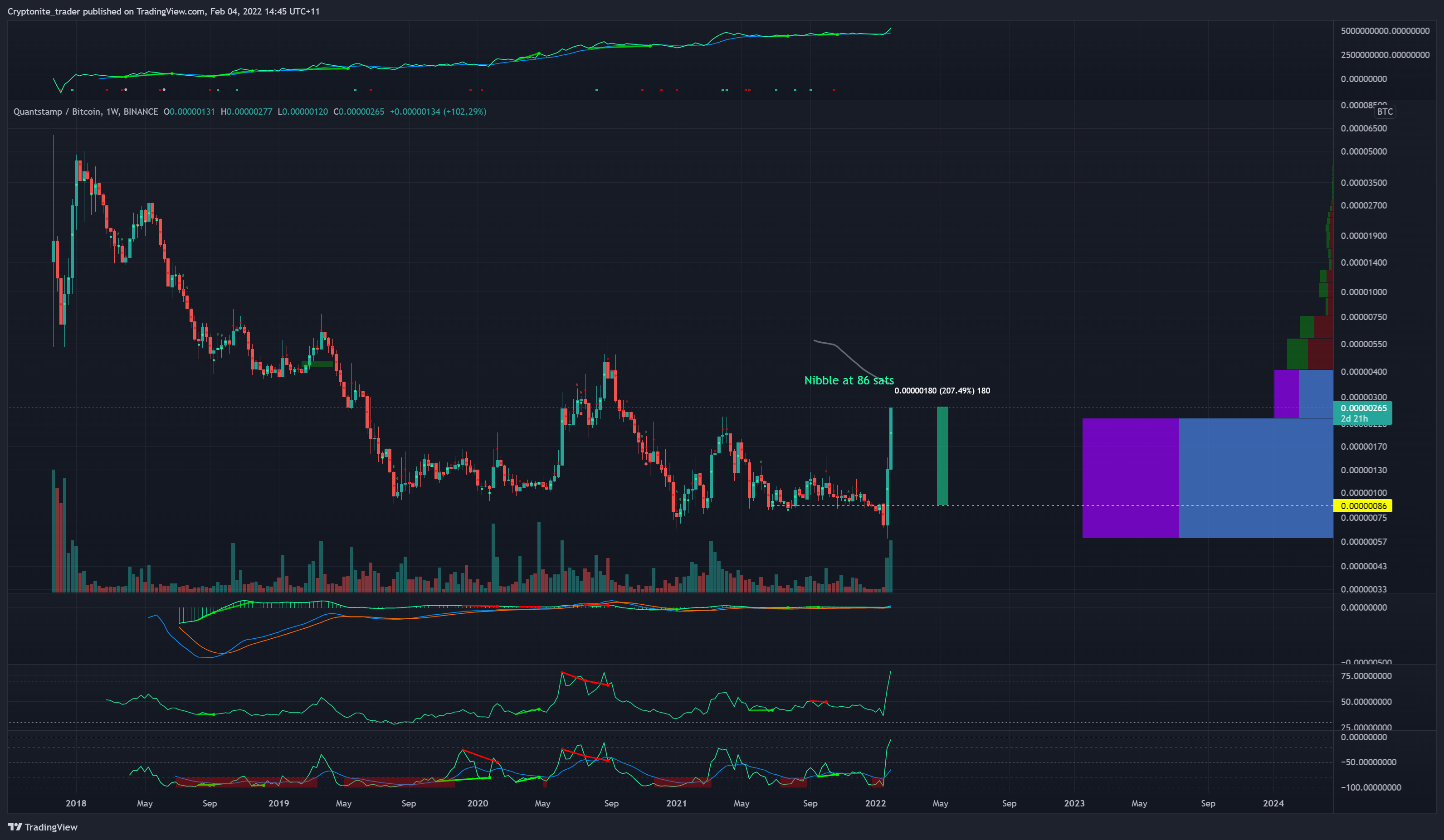Click the 2018 label on the time axis

click(76, 803)
